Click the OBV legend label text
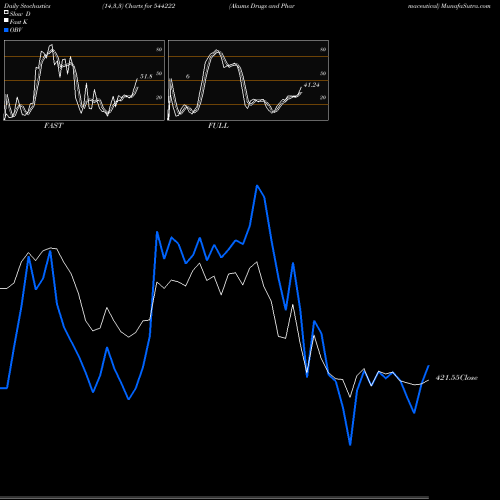500x500 pixels. [x=16, y=30]
